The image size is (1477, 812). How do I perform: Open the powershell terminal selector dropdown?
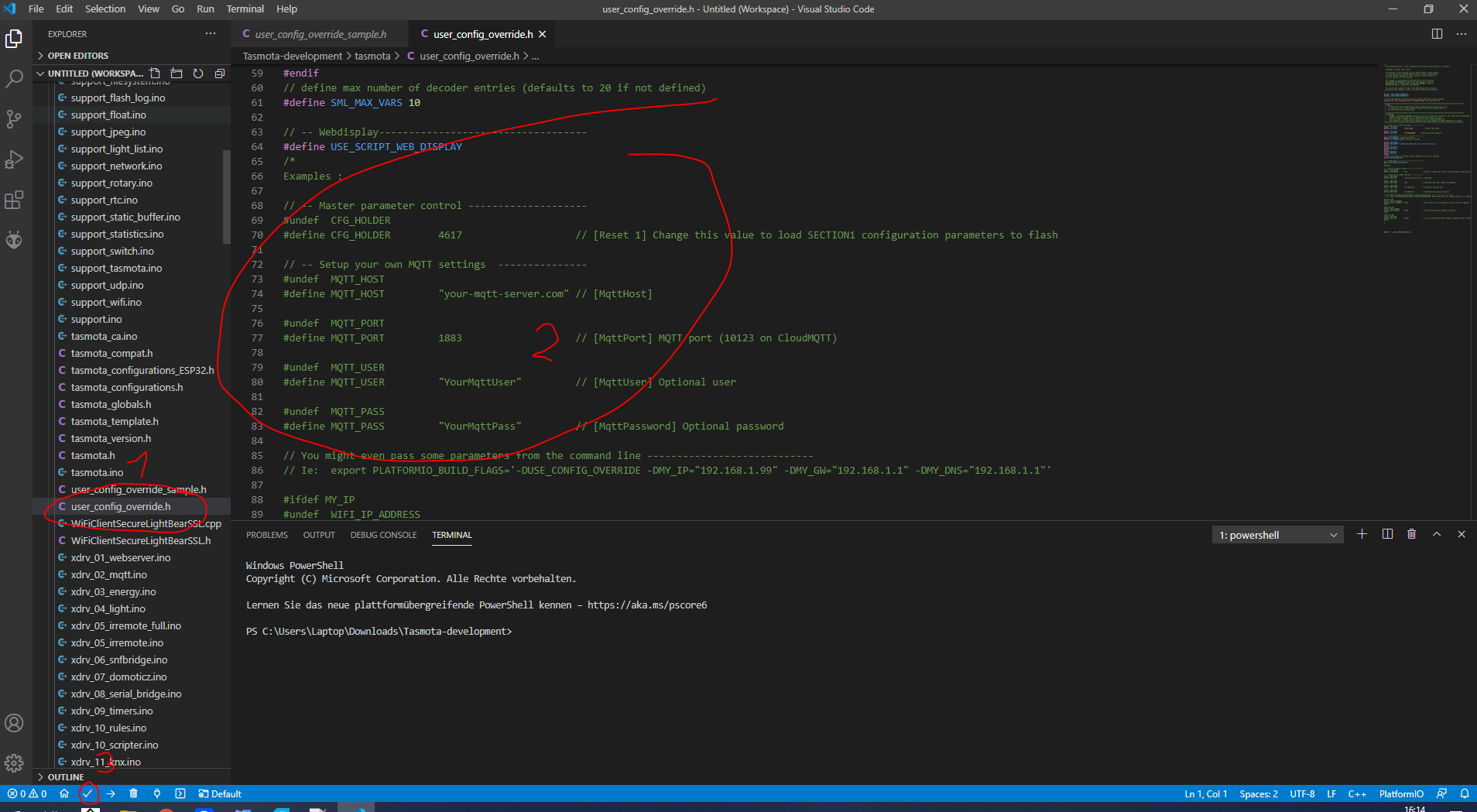(x=1277, y=535)
